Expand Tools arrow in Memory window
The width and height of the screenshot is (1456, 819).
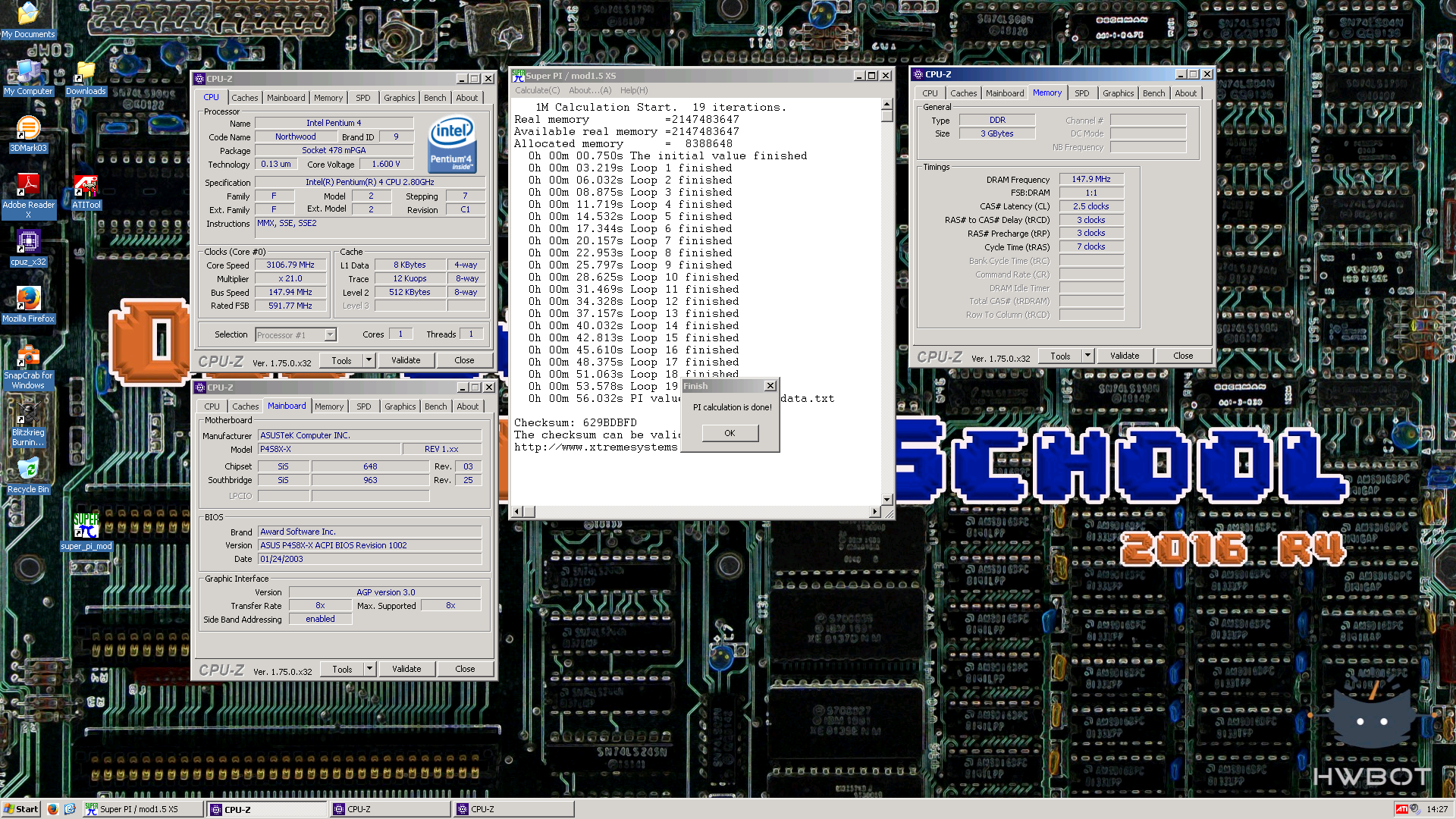pos(1087,356)
